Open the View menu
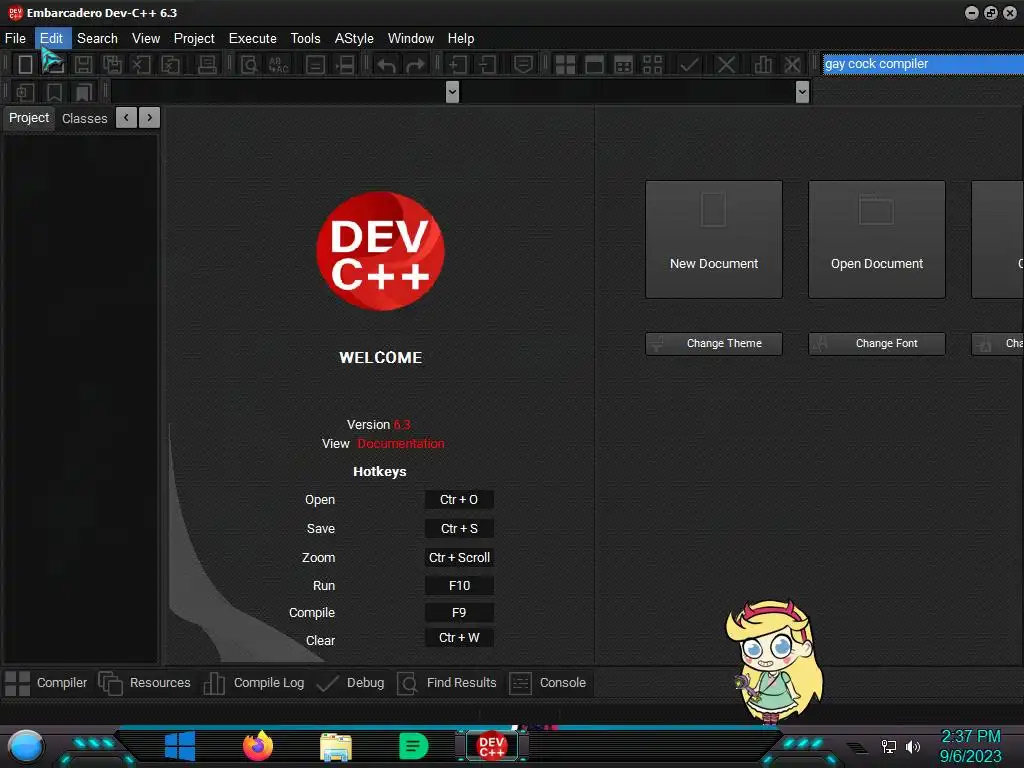Image resolution: width=1024 pixels, height=768 pixels. click(146, 39)
